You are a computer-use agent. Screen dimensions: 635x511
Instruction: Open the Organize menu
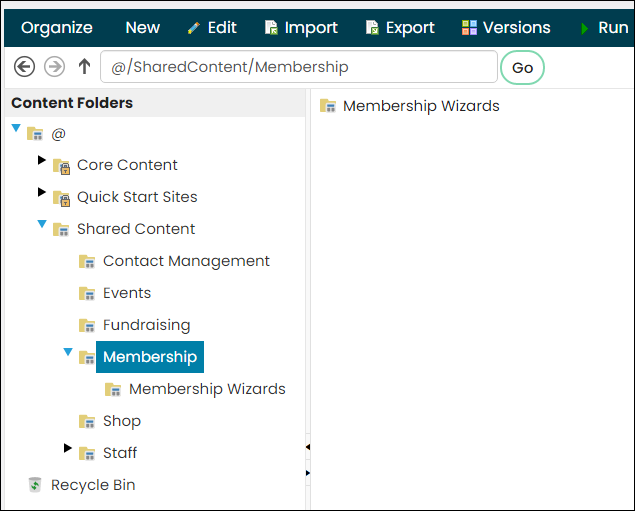pyautogui.click(x=57, y=28)
